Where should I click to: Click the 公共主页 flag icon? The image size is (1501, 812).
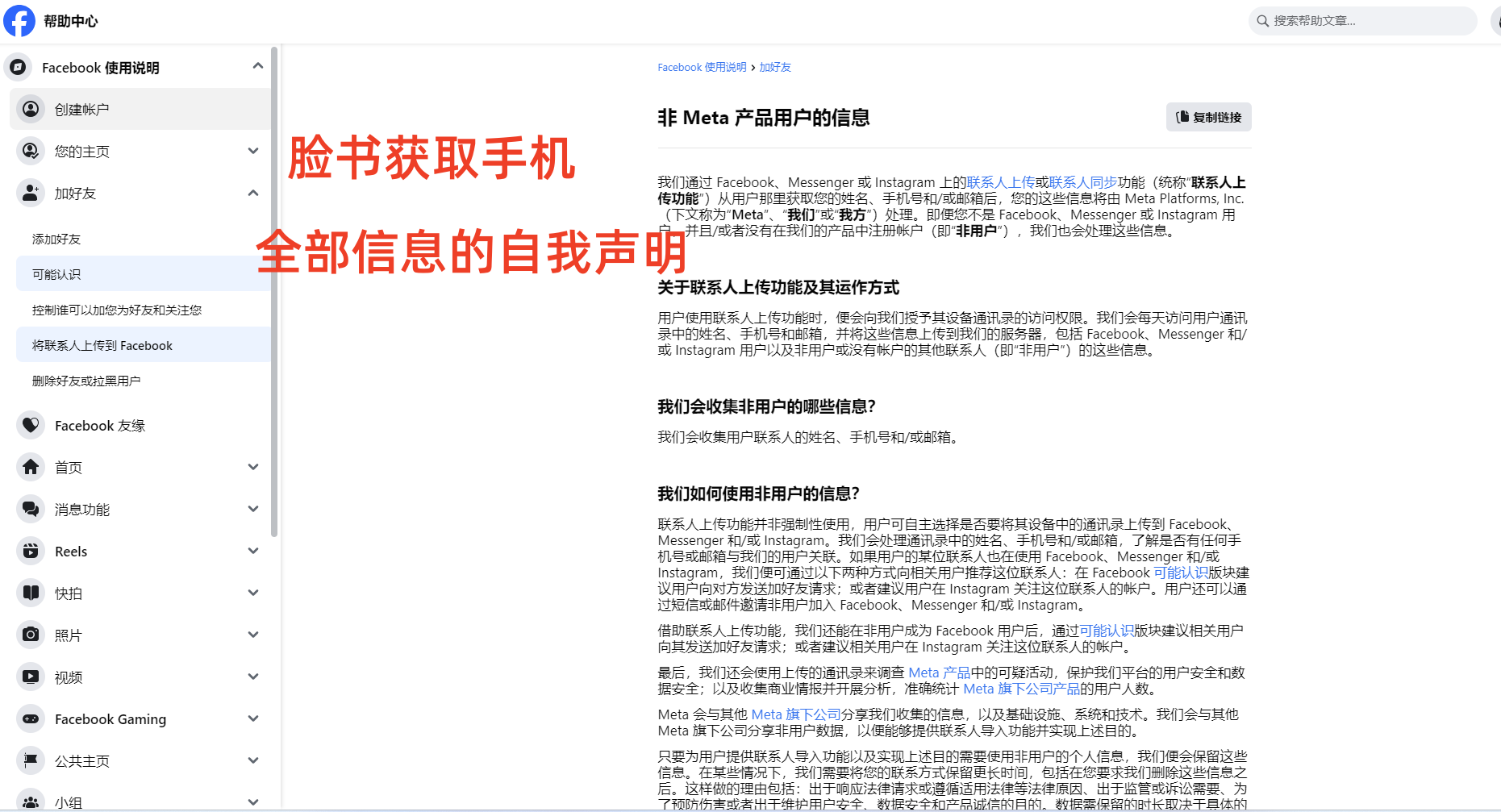point(31,760)
